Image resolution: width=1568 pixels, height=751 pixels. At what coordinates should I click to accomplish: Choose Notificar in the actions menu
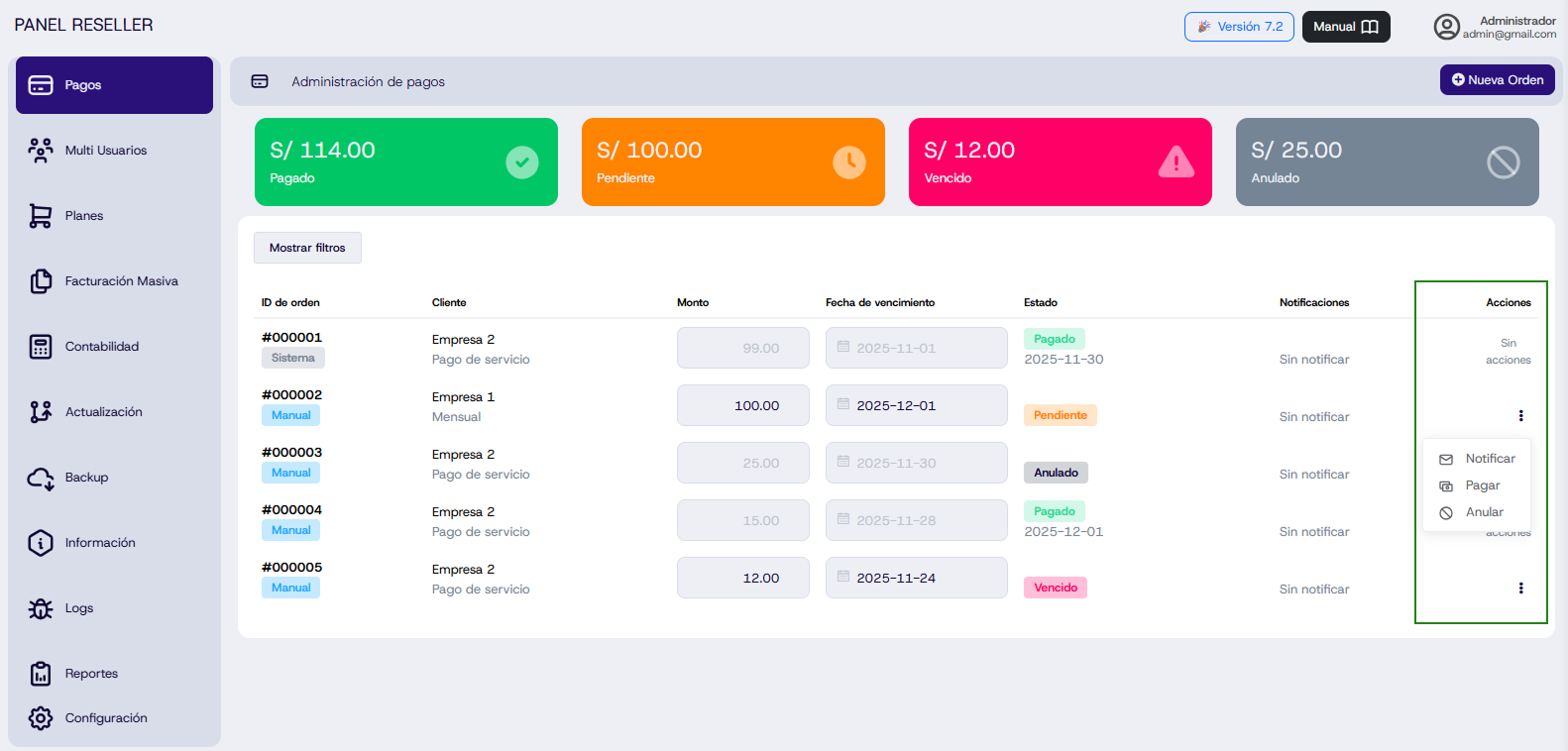pos(1489,459)
